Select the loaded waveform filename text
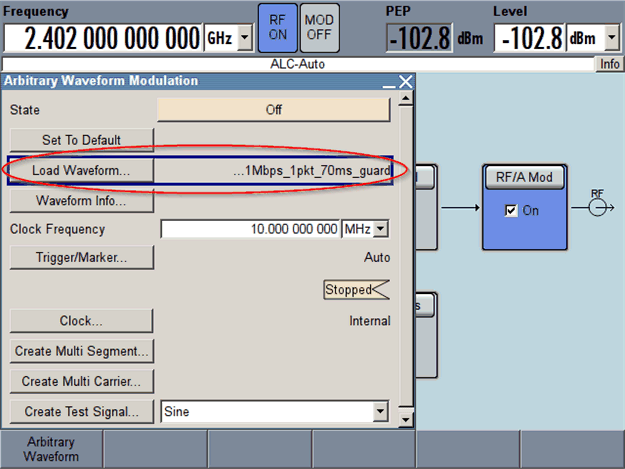Screen dimensions: 625x469 [312, 171]
